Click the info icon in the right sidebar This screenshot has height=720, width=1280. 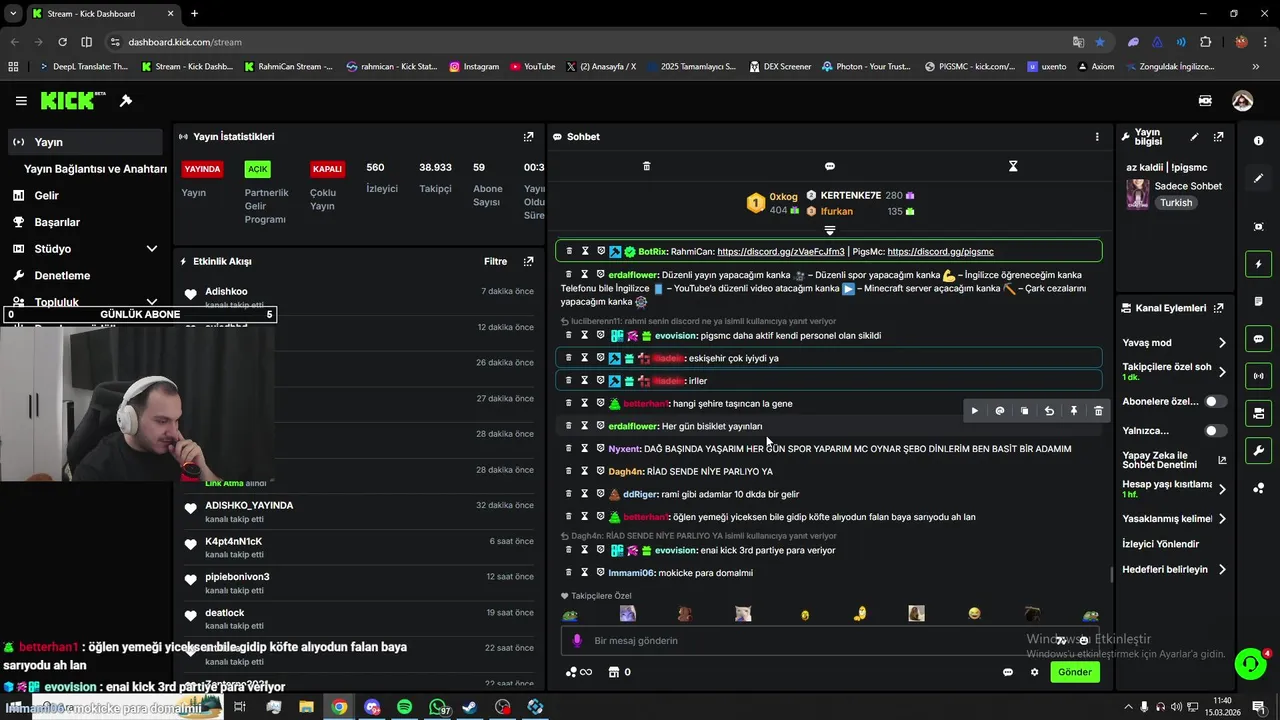point(1258,141)
